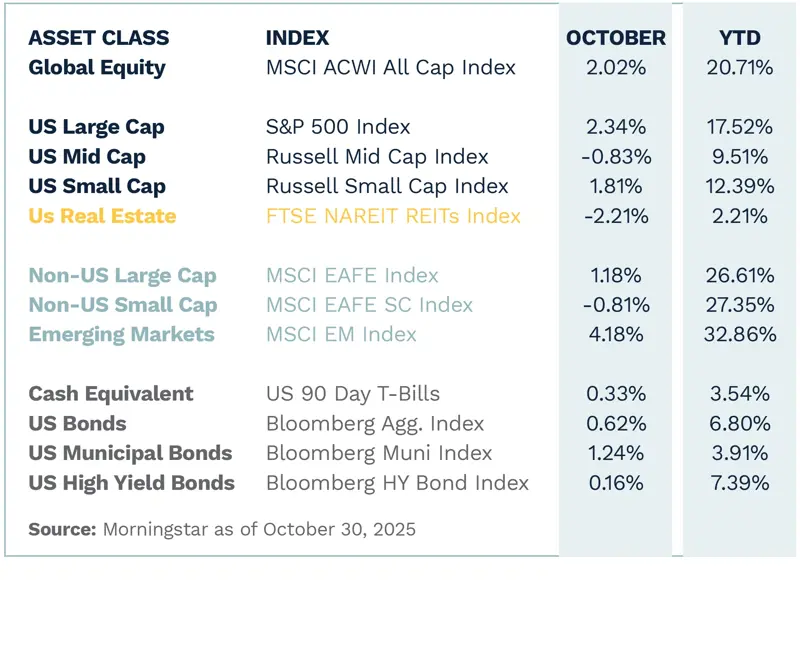Viewport: 800px width, 652px height.
Task: Select the US Large Cap label
Action: tap(96, 127)
